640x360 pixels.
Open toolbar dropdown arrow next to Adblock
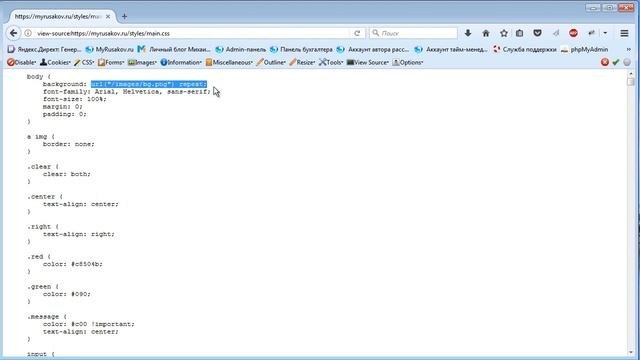[x=605, y=33]
